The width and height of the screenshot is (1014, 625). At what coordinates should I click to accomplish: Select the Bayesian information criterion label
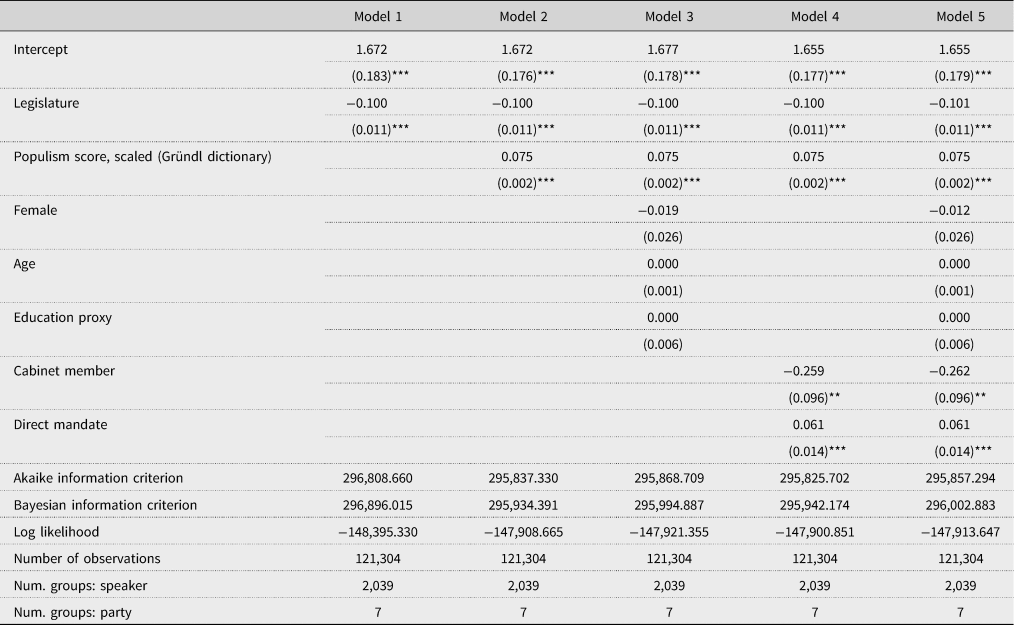point(105,505)
